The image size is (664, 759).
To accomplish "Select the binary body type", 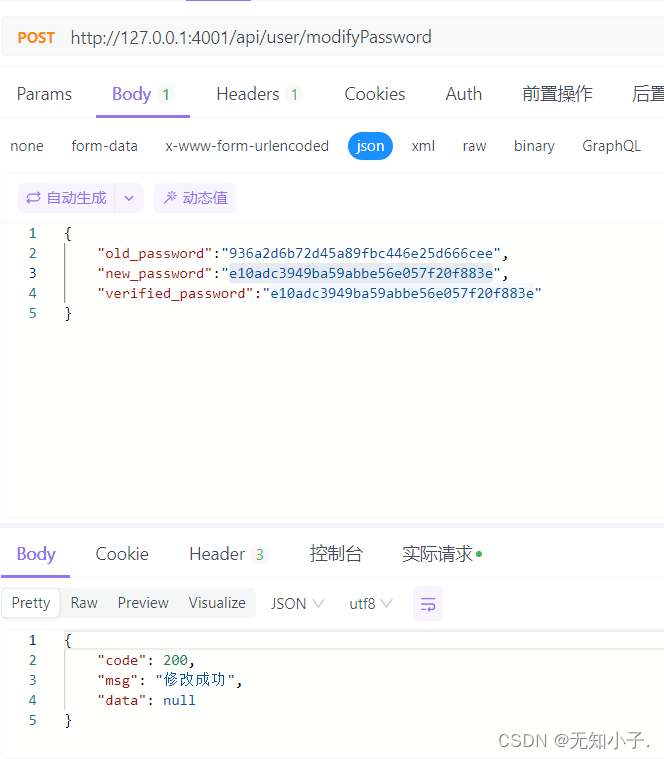I will pyautogui.click(x=534, y=146).
